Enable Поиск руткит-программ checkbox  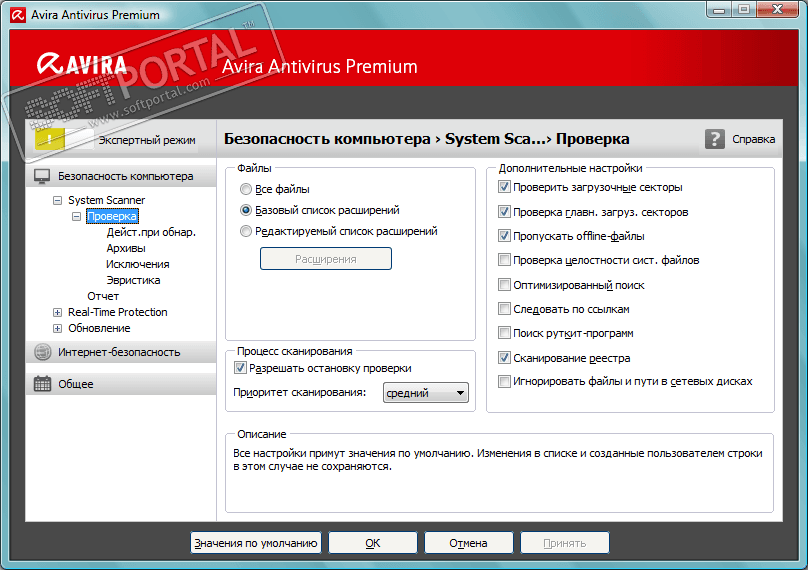pyautogui.click(x=504, y=333)
